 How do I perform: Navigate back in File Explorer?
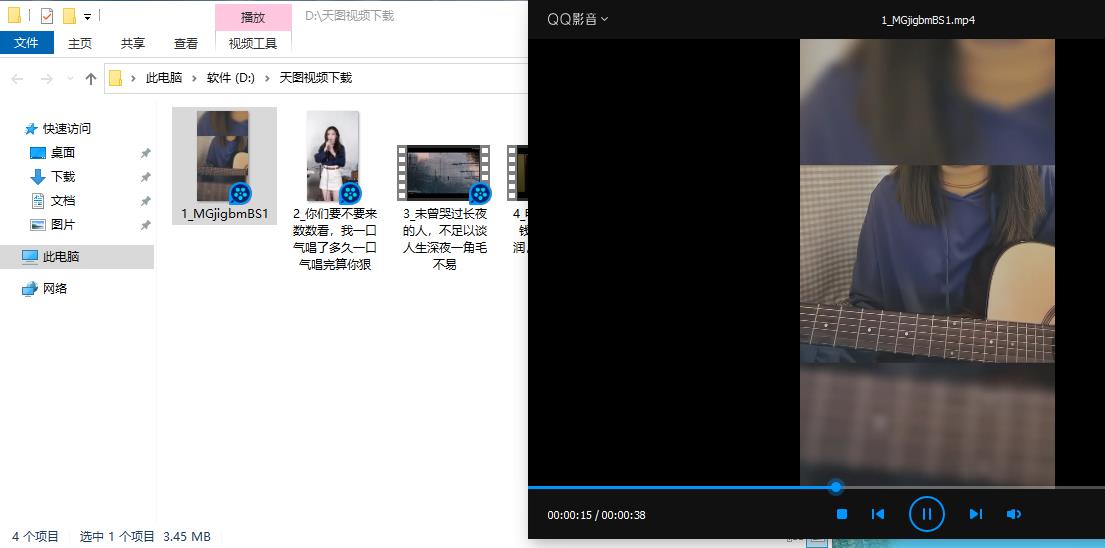[18, 78]
